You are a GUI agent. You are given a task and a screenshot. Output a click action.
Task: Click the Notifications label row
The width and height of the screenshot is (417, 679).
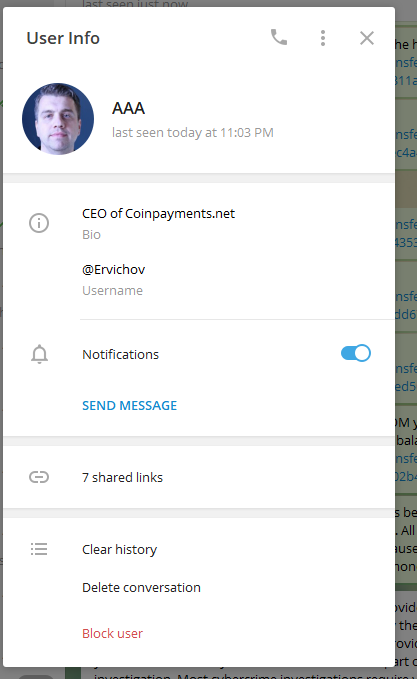pyautogui.click(x=198, y=354)
